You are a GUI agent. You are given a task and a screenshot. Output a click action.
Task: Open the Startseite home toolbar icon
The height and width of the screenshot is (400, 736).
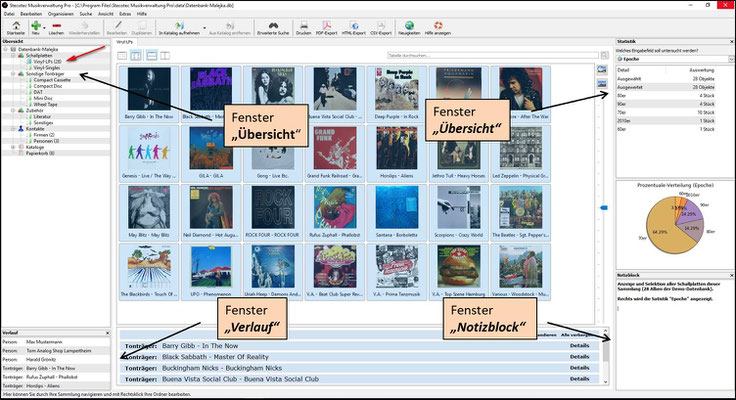pyautogui.click(x=16, y=28)
